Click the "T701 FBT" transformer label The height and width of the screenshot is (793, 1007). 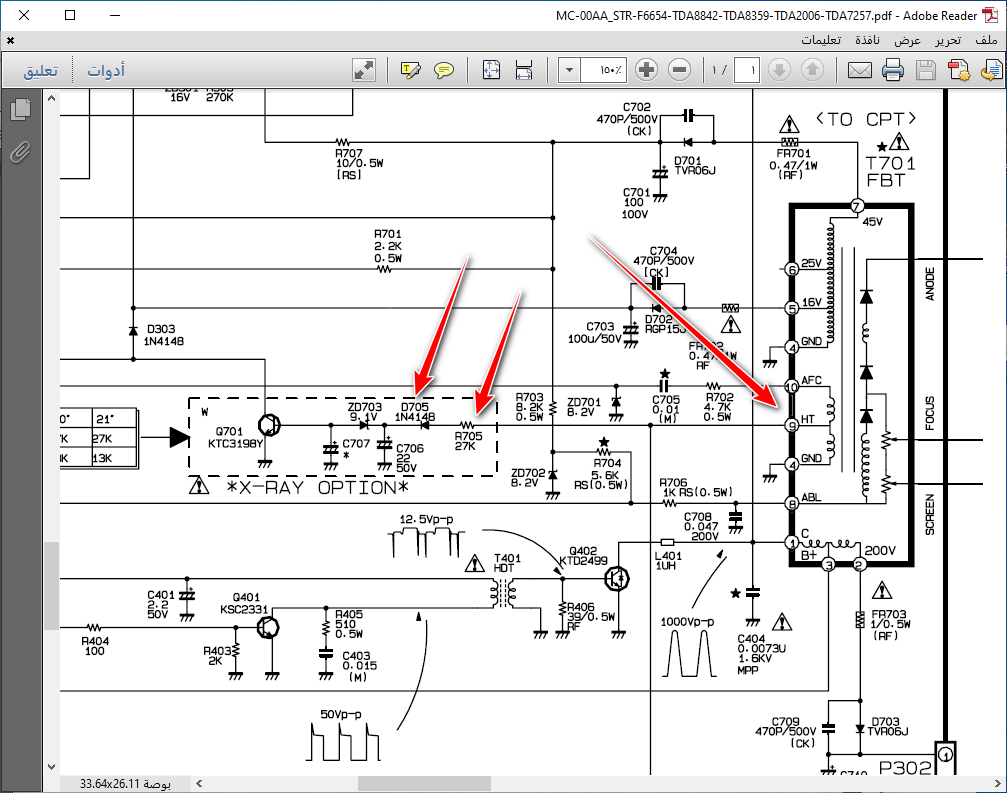click(889, 172)
